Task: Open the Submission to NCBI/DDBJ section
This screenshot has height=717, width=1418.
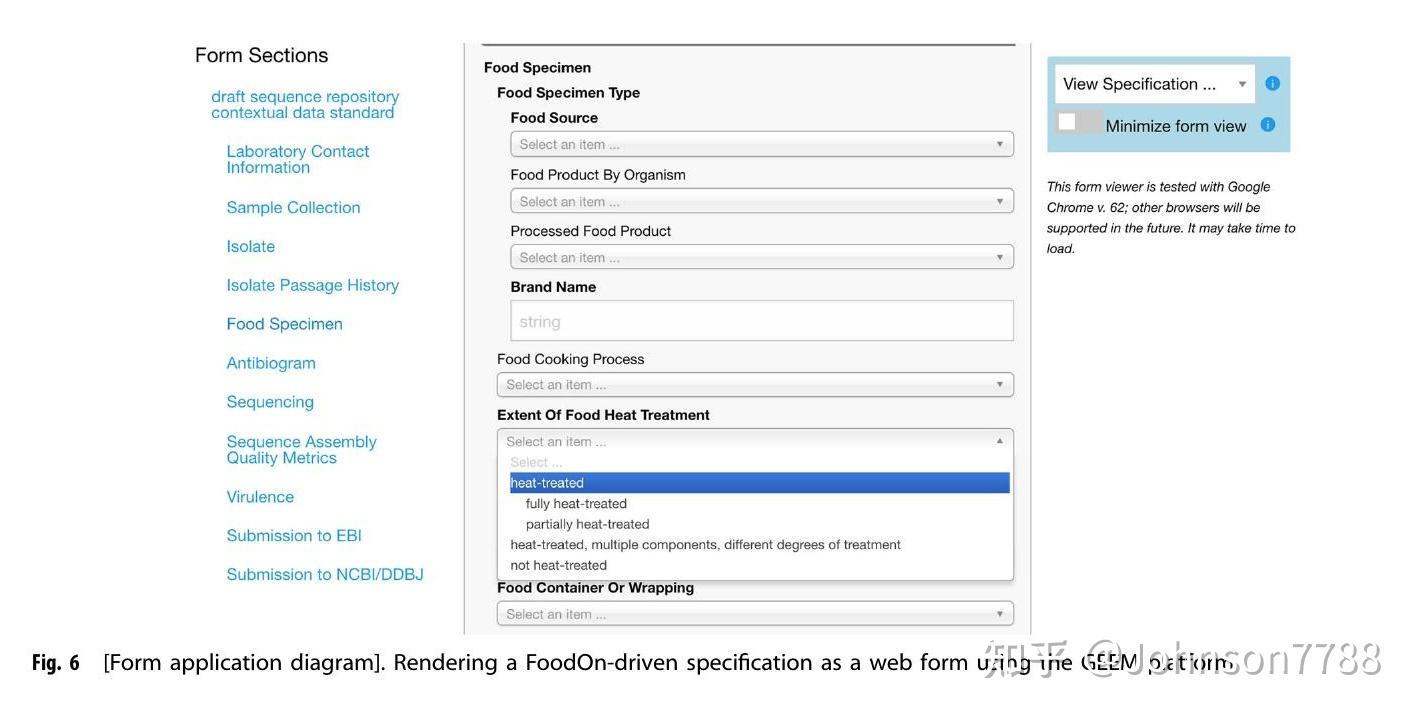Action: 325,574
